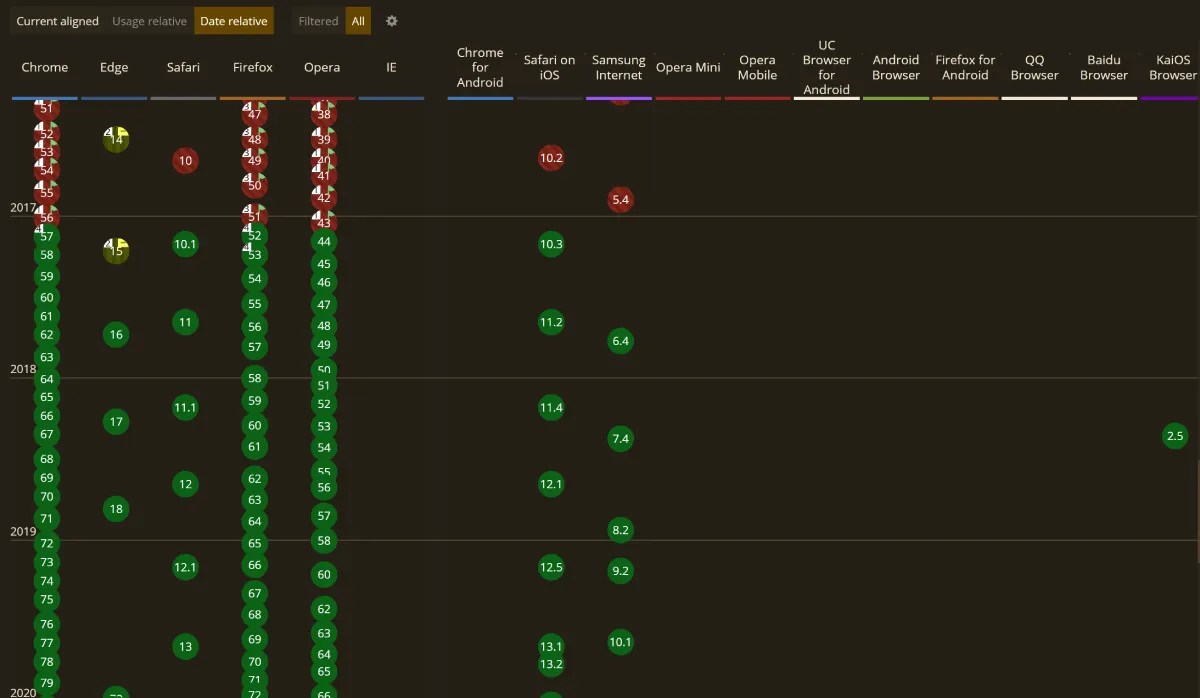Click the UC Browser for Android header
This screenshot has height=698, width=1200.
pos(826,67)
